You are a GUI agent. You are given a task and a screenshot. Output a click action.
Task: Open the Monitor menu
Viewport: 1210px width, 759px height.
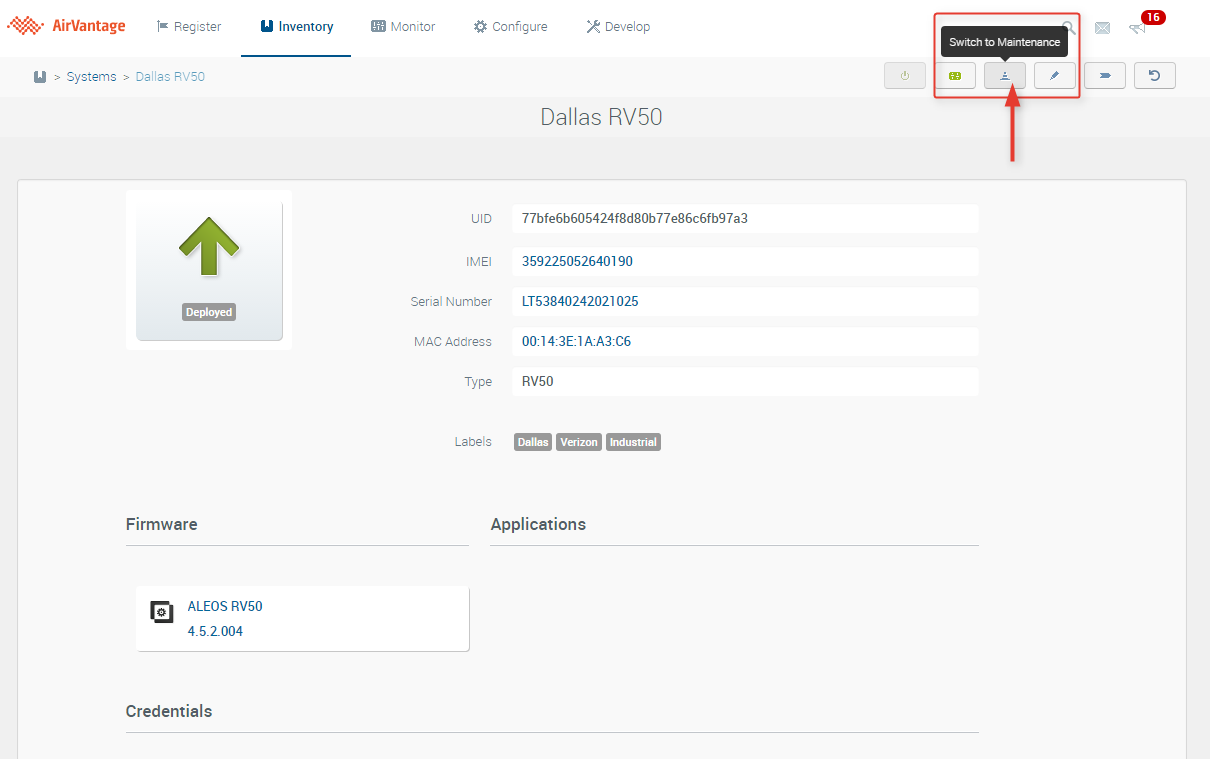[403, 27]
